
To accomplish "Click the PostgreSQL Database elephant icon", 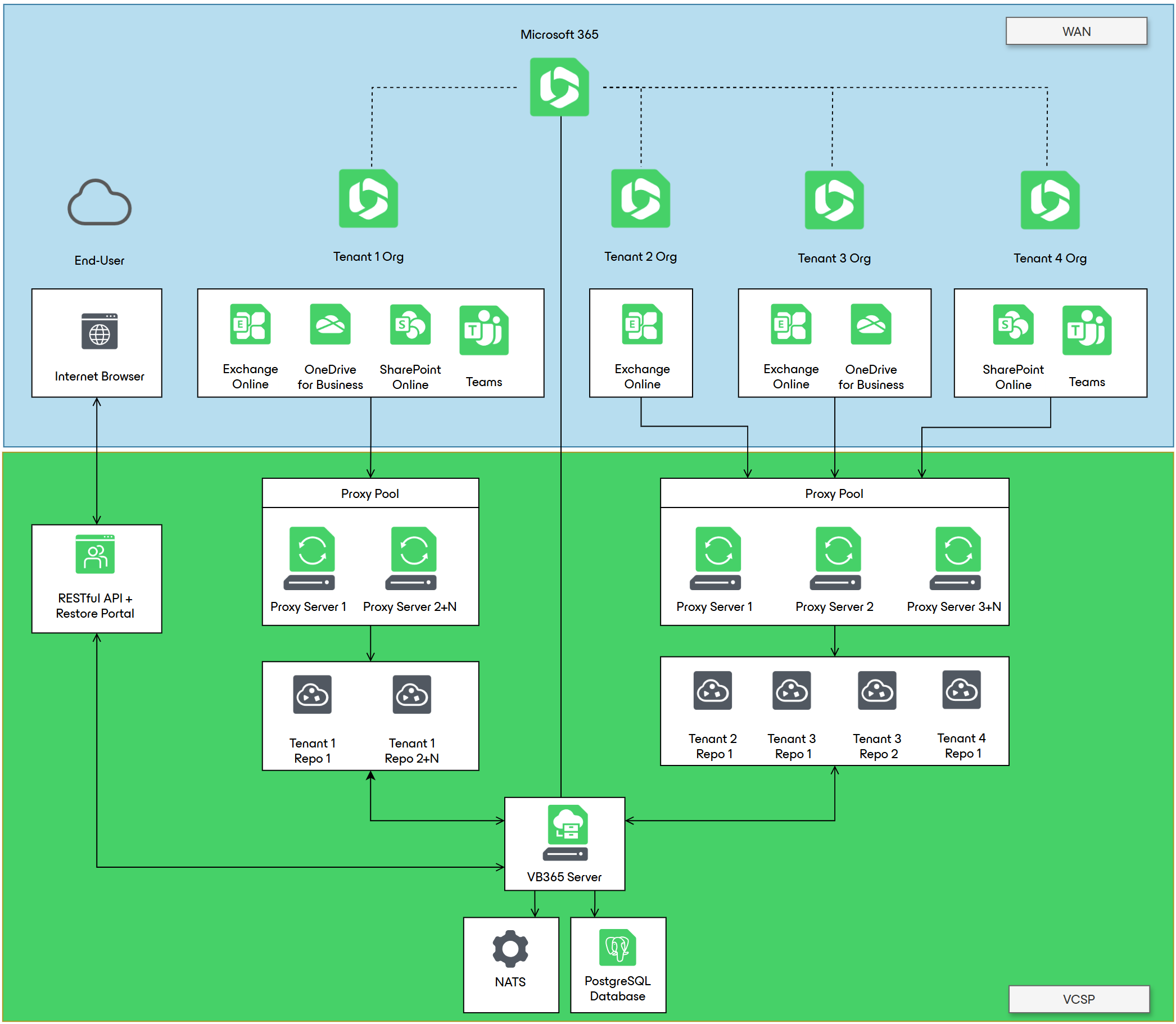I will tap(617, 947).
